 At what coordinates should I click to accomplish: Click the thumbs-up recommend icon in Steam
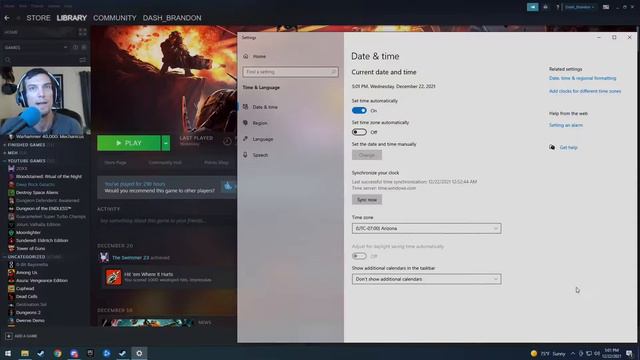pos(228,187)
